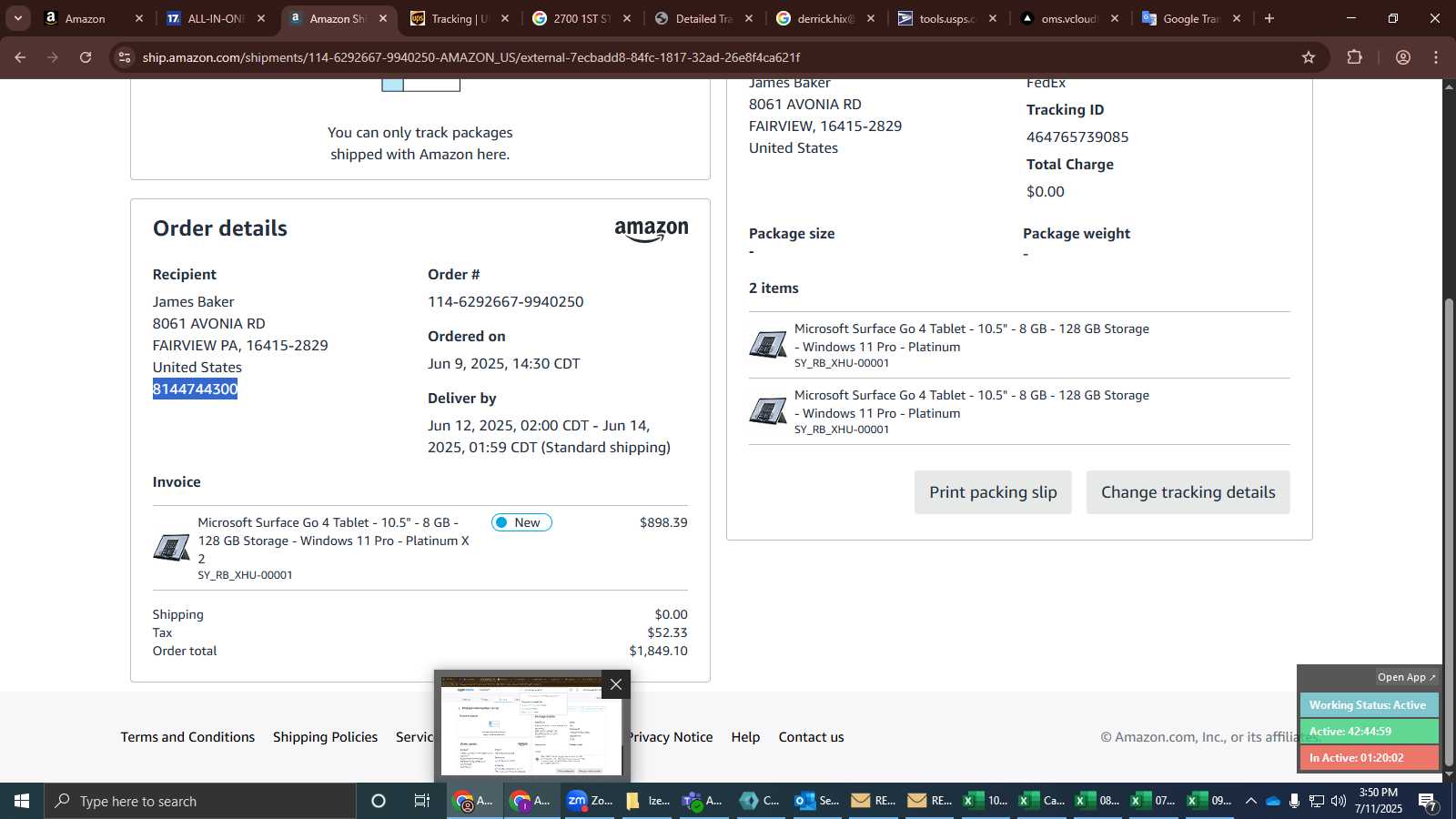1456x819 pixels.
Task: Click the microphone tray icon
Action: tap(1294, 801)
